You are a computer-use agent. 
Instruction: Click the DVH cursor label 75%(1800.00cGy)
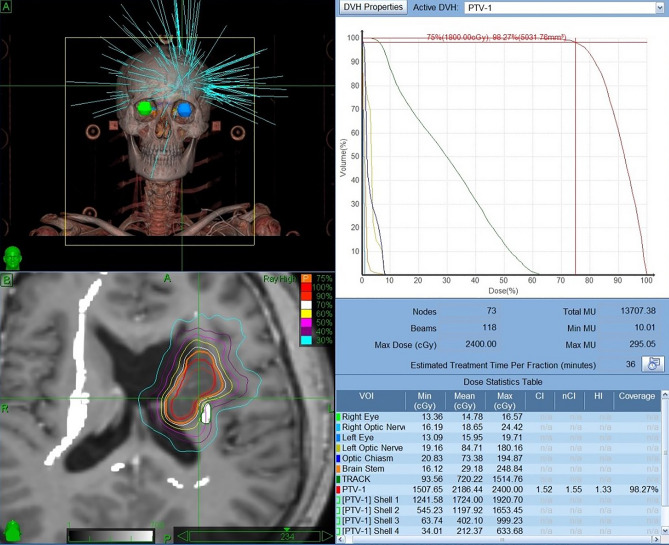tap(457, 38)
